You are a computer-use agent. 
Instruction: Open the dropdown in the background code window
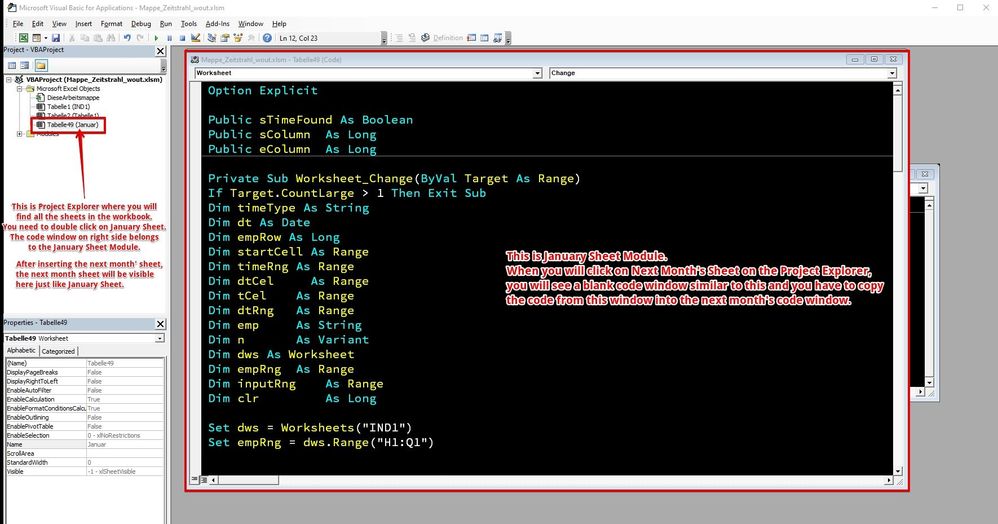point(922,188)
